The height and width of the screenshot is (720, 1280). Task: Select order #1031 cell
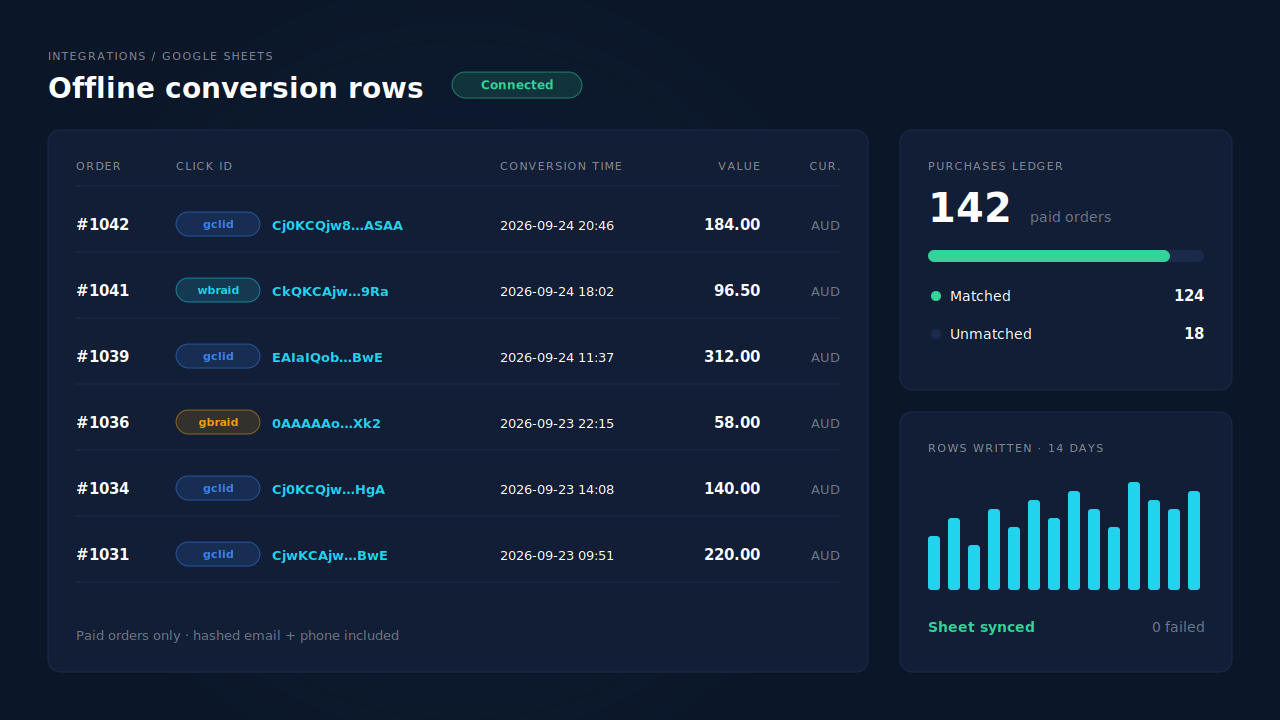103,555
